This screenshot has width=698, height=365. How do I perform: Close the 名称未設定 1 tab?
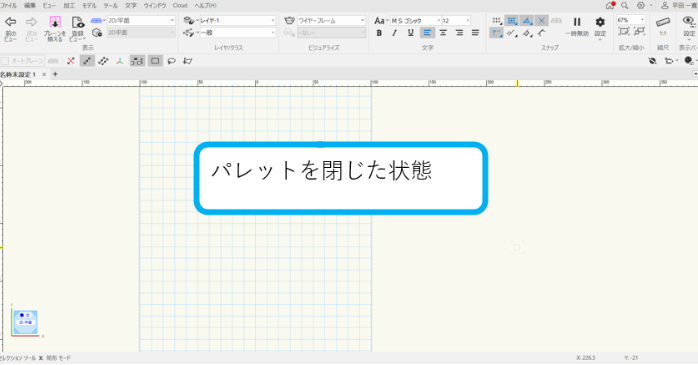click(44, 74)
